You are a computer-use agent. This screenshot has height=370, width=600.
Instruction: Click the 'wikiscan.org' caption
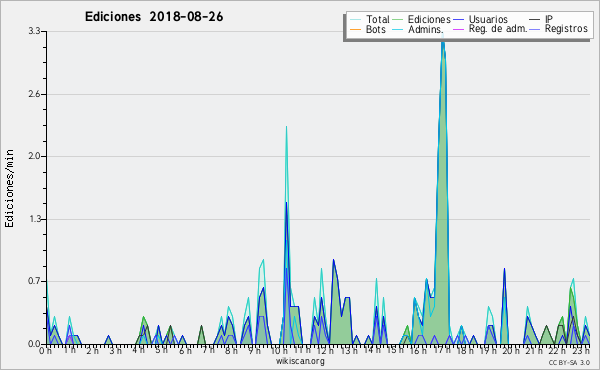tap(300, 361)
